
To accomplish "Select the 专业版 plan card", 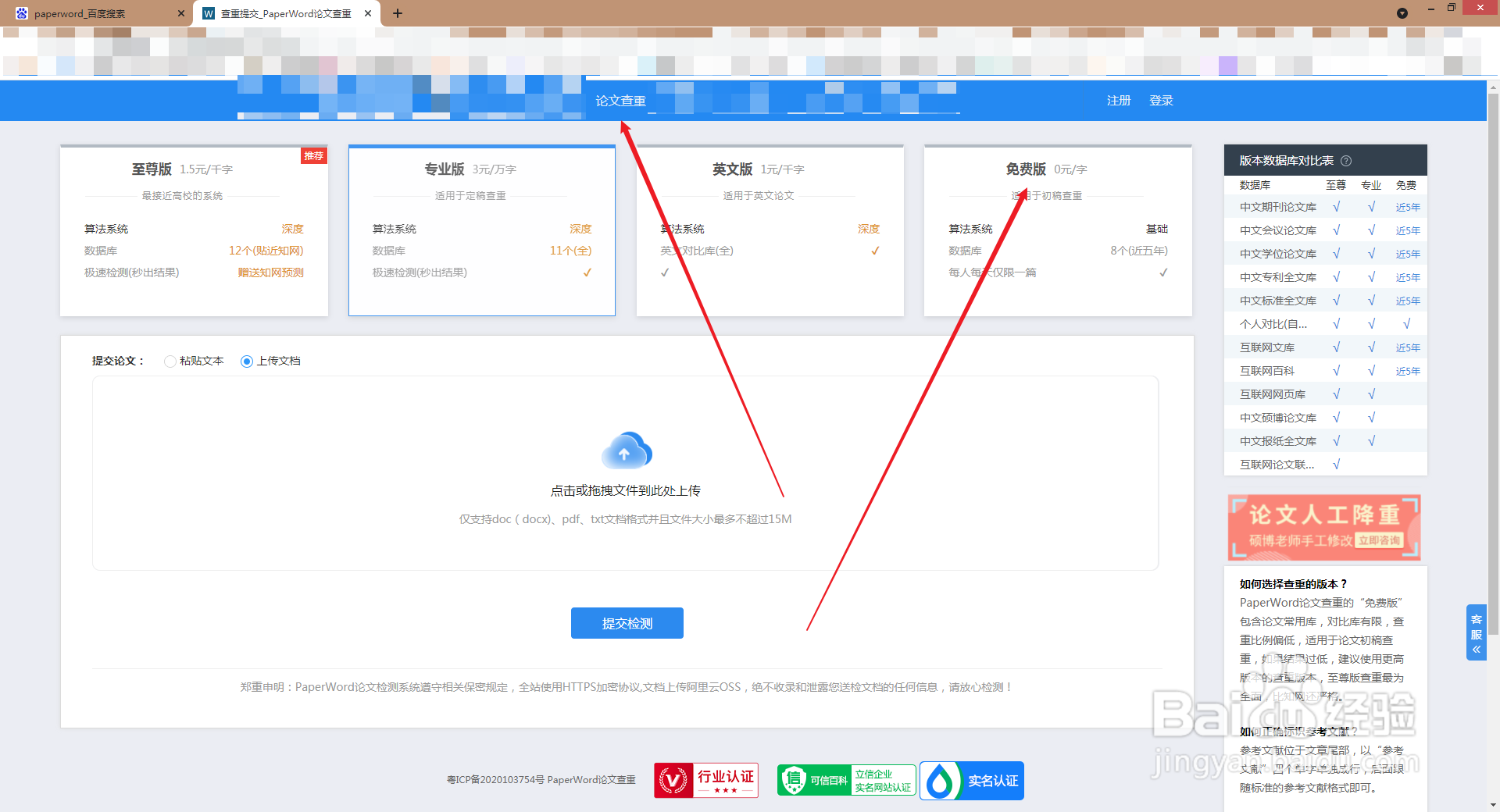I will 482,230.
